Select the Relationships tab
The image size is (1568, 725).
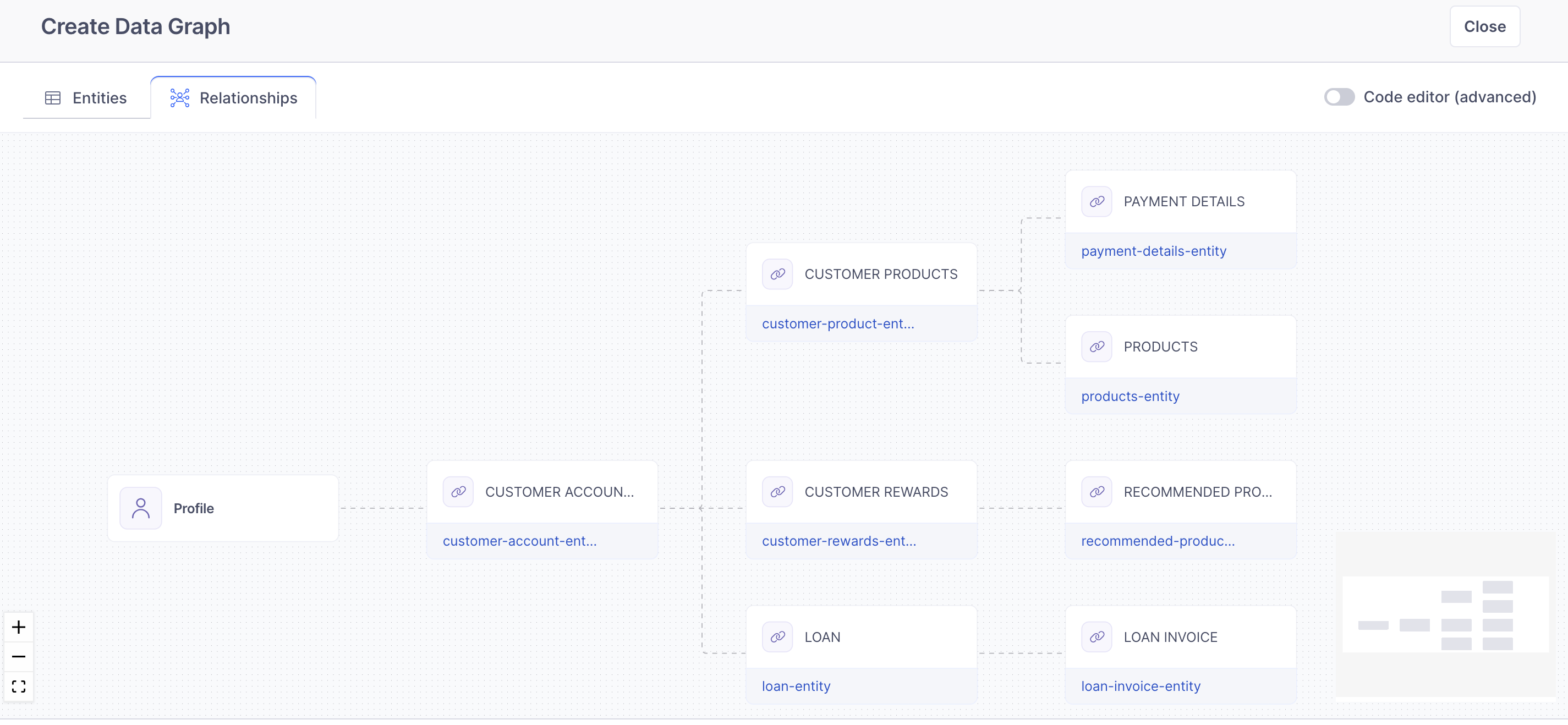234,98
